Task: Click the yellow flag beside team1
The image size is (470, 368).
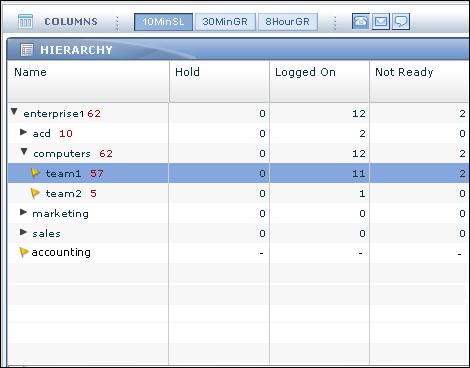Action: pos(35,173)
